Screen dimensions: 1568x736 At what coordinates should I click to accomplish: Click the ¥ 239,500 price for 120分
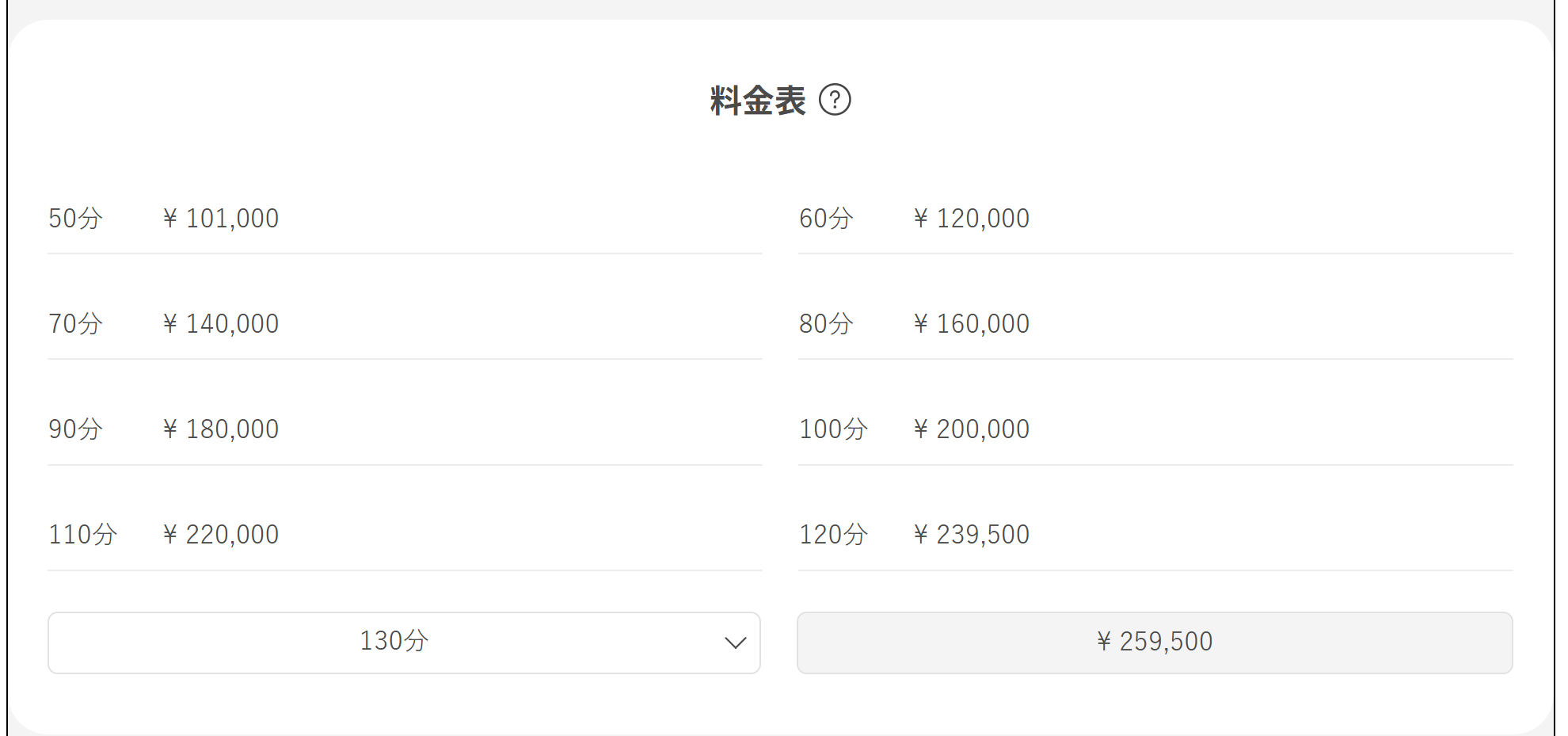972,535
